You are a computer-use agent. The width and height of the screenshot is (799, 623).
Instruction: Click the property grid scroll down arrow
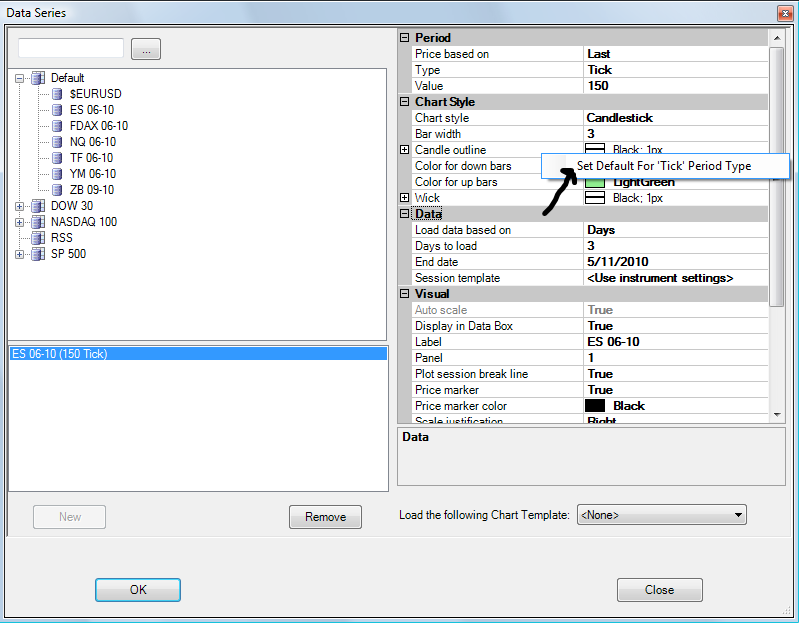click(x=777, y=415)
